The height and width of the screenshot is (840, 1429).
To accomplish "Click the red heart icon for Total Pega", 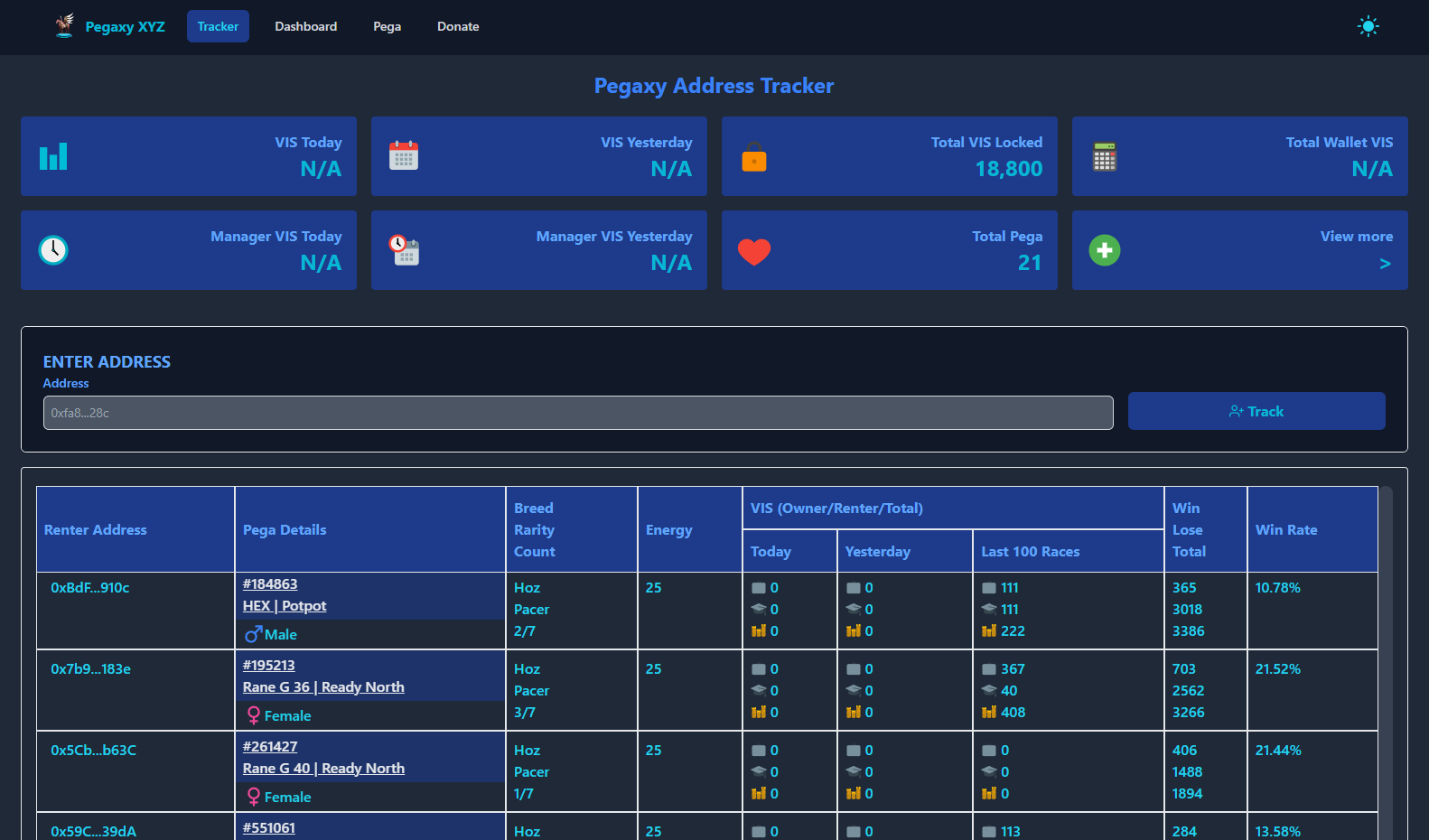I will pyautogui.click(x=754, y=252).
